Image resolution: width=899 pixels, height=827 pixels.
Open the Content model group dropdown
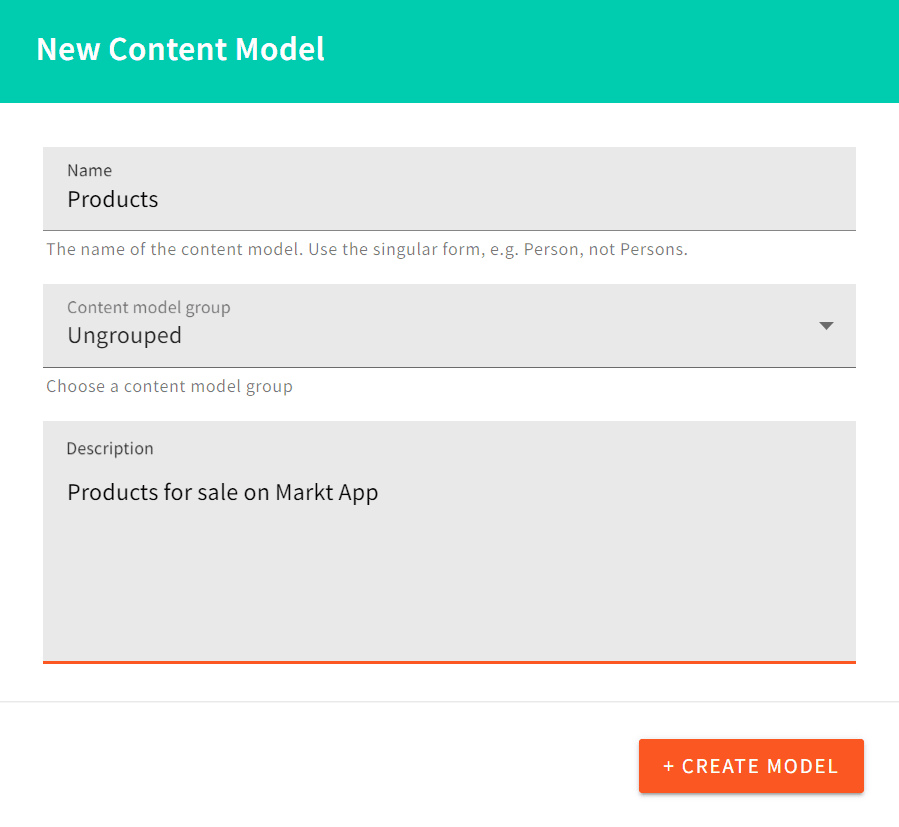pos(449,326)
